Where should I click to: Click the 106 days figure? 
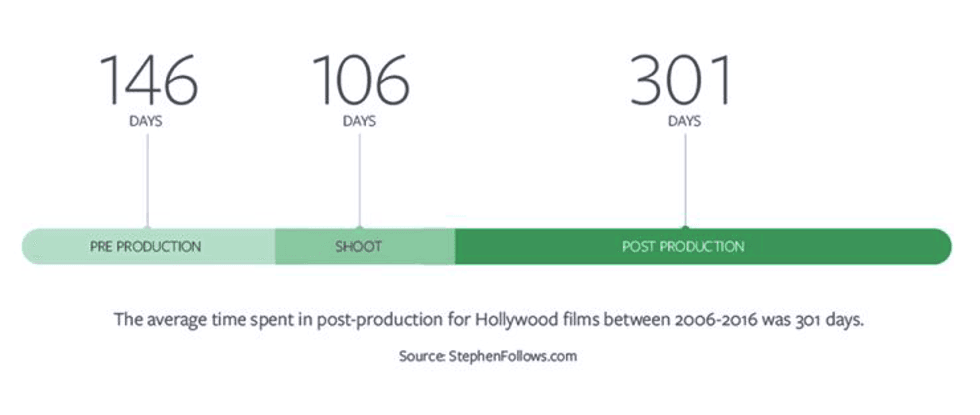coord(361,79)
